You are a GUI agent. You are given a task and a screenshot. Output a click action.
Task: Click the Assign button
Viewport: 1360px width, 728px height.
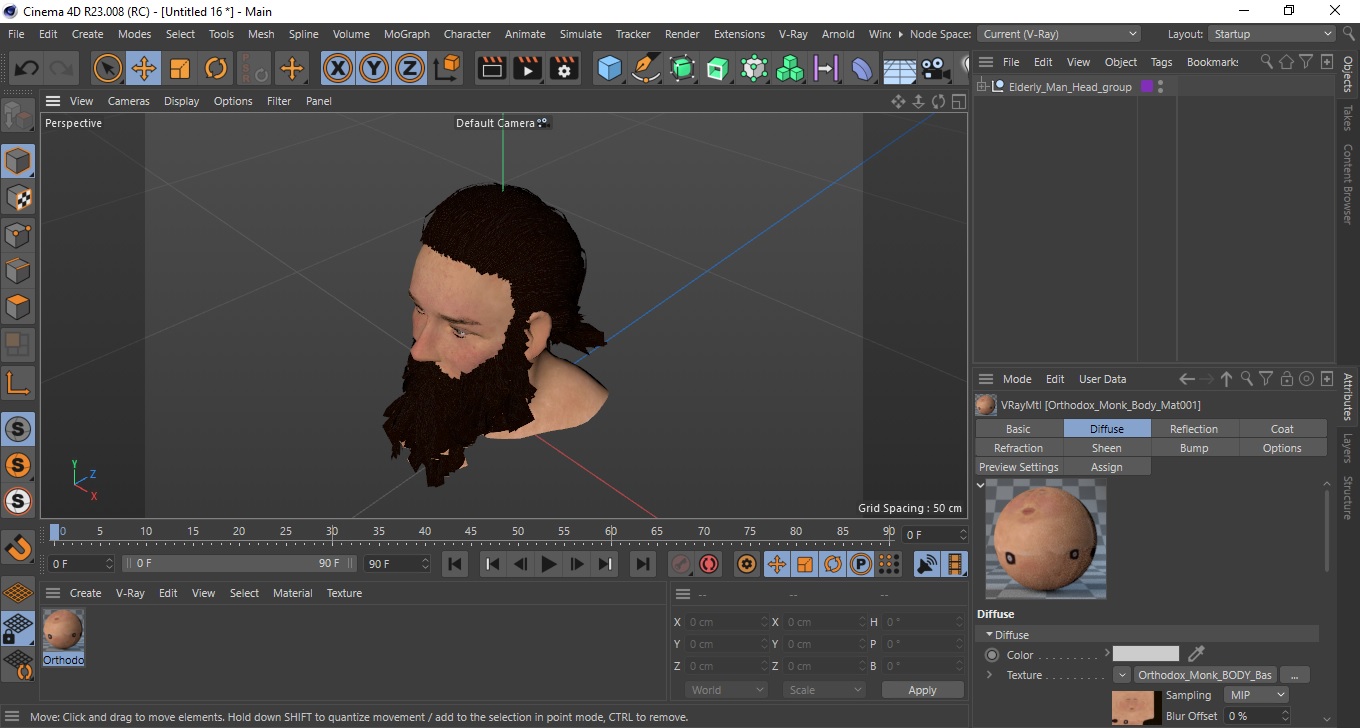(x=1106, y=467)
